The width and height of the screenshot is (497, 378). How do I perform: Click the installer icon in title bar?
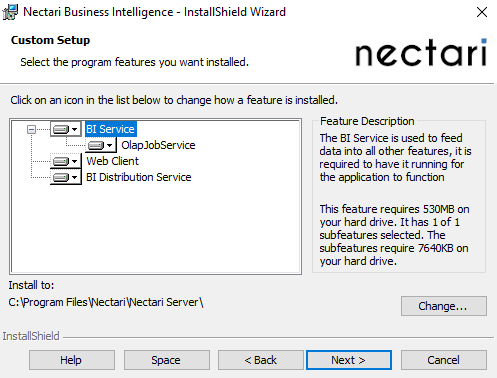(x=10, y=12)
